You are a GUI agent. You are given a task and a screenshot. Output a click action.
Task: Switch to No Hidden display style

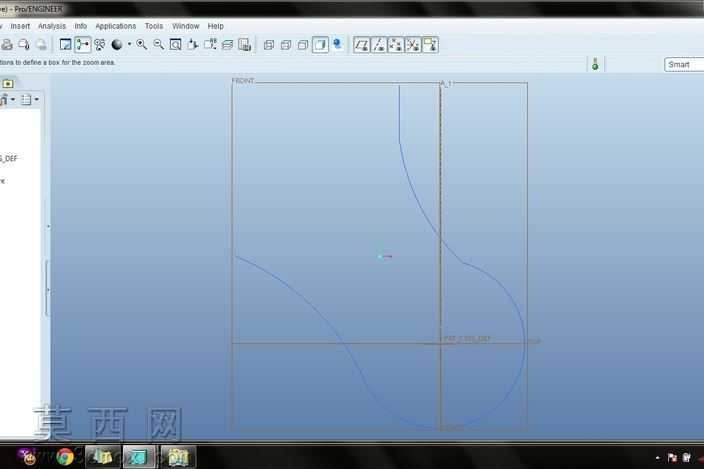click(303, 45)
